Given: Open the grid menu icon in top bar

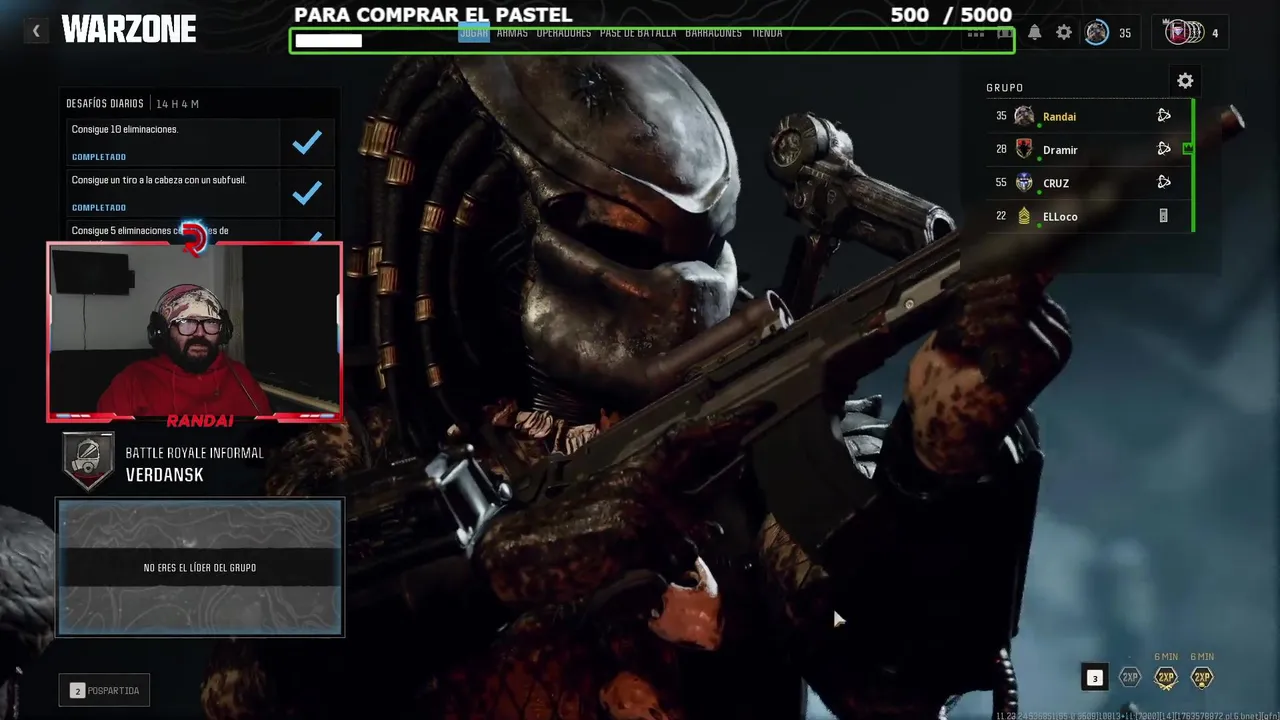Looking at the screenshot, I should tap(976, 33).
